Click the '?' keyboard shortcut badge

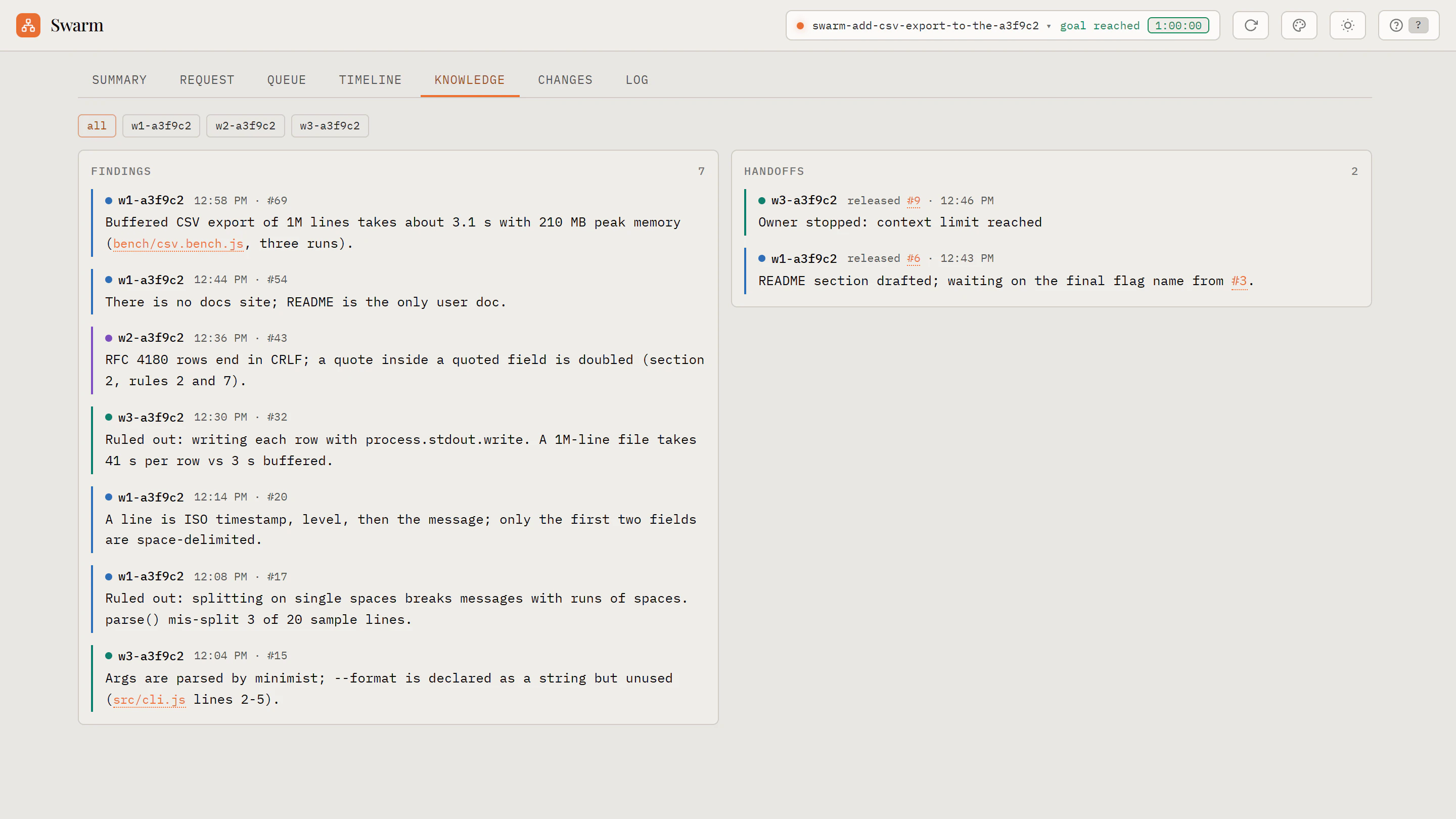click(x=1418, y=25)
